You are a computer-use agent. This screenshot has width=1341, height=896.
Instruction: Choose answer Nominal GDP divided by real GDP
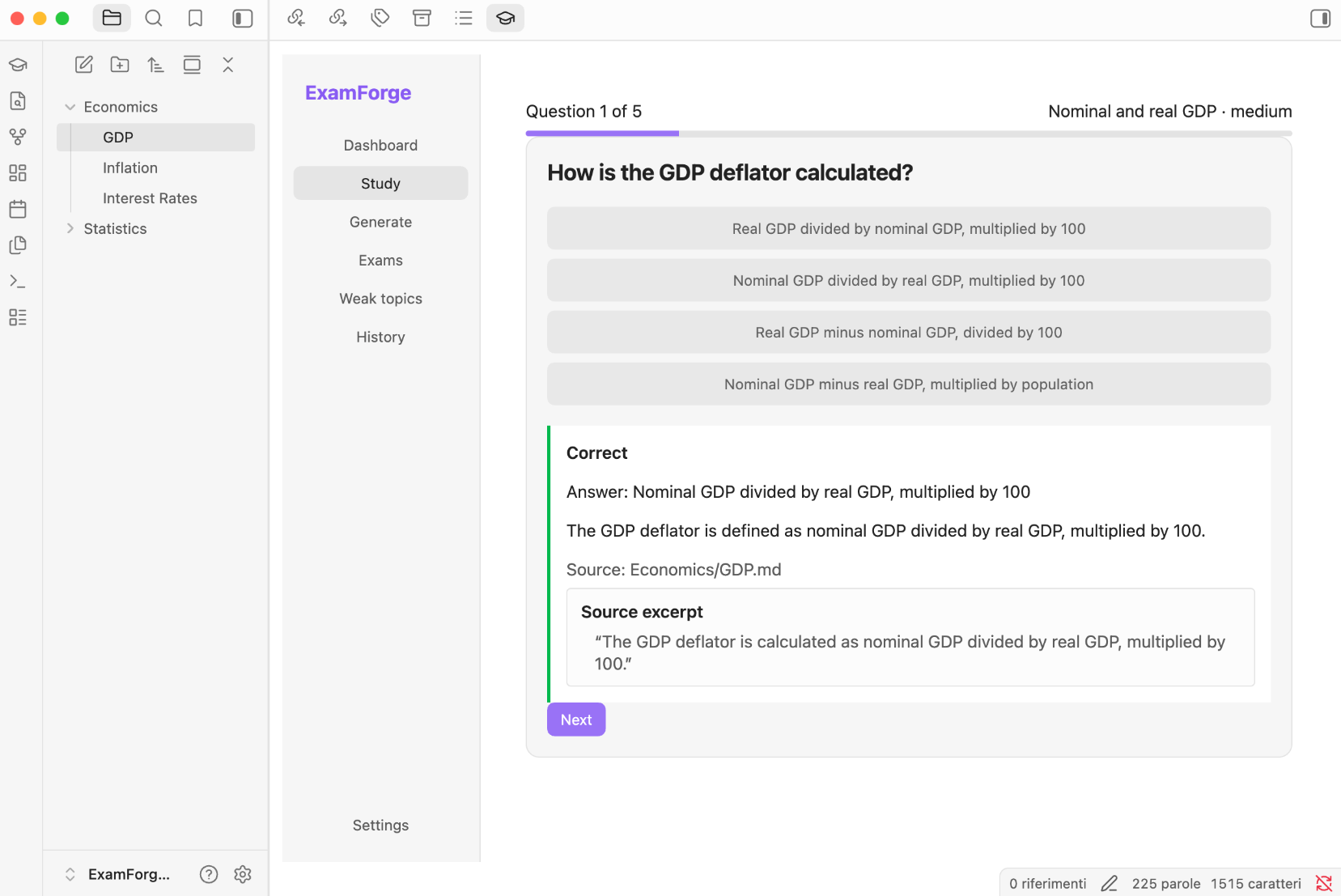click(x=909, y=281)
